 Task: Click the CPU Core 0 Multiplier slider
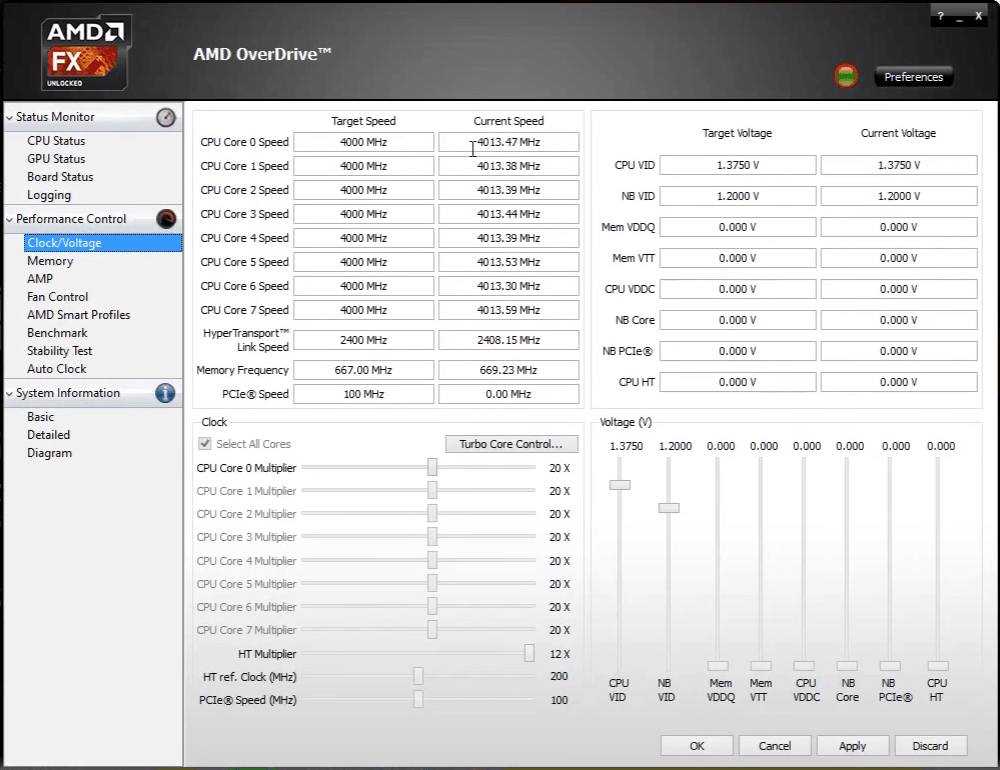[x=432, y=468]
